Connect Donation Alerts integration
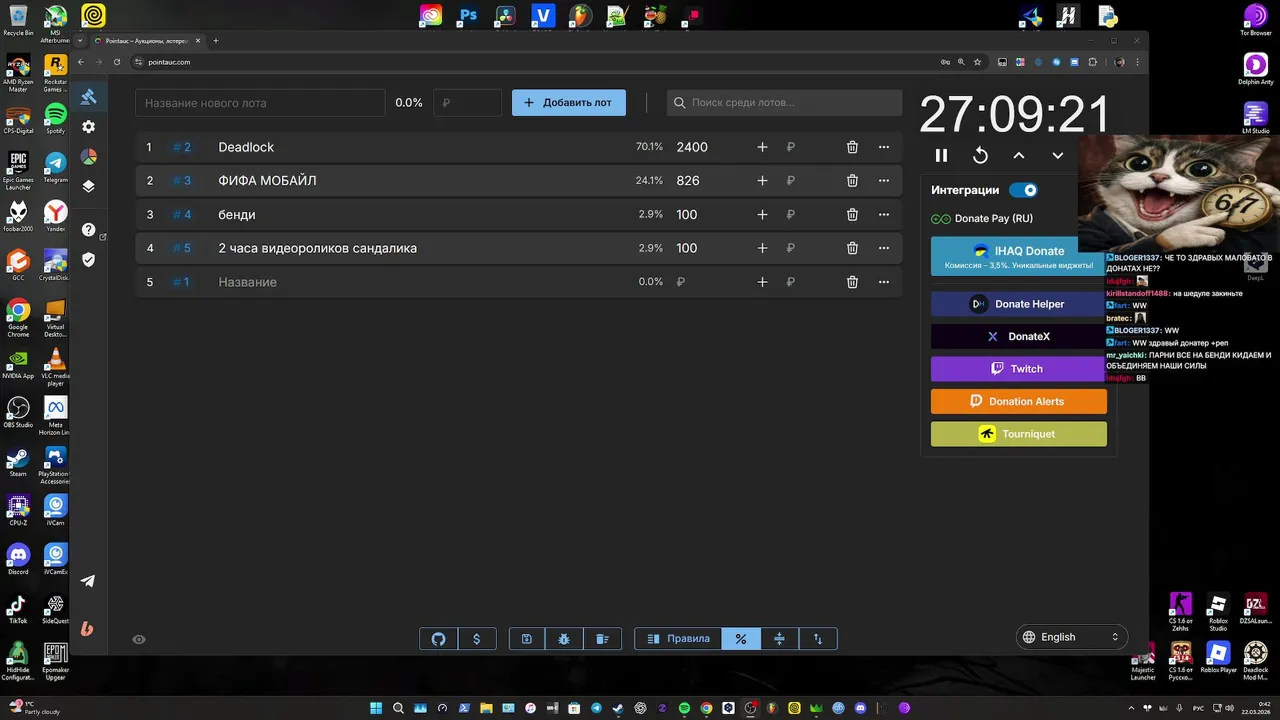Image resolution: width=1280 pixels, height=720 pixels. tap(1018, 401)
